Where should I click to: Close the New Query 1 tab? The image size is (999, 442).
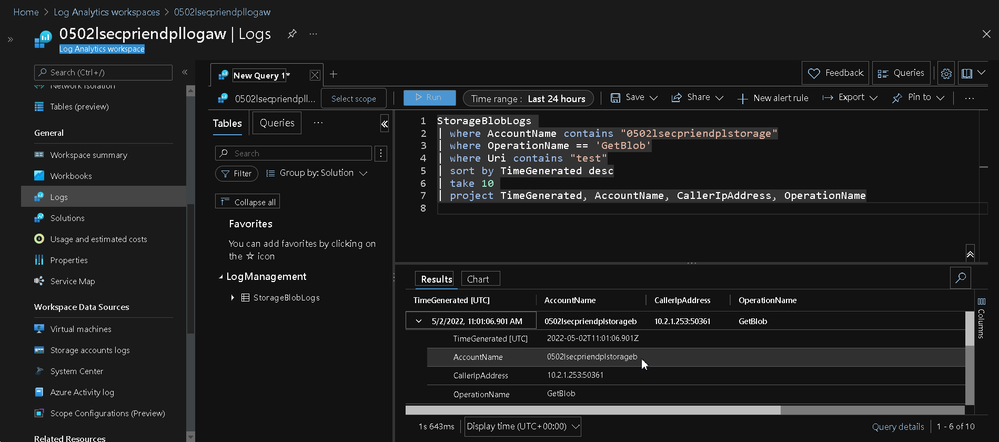coord(314,75)
